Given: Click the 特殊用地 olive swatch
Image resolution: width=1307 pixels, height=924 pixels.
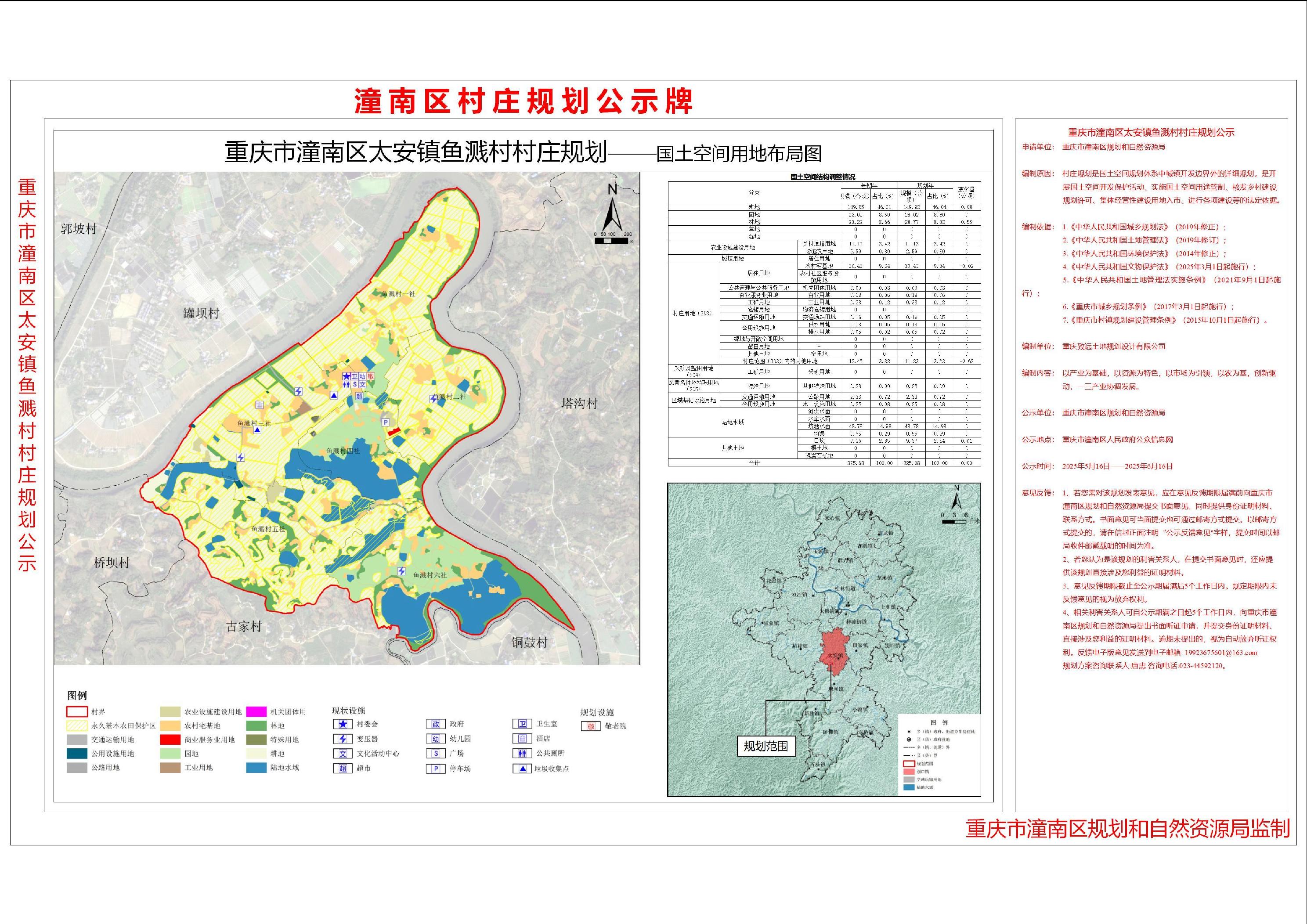Looking at the screenshot, I should 257,740.
